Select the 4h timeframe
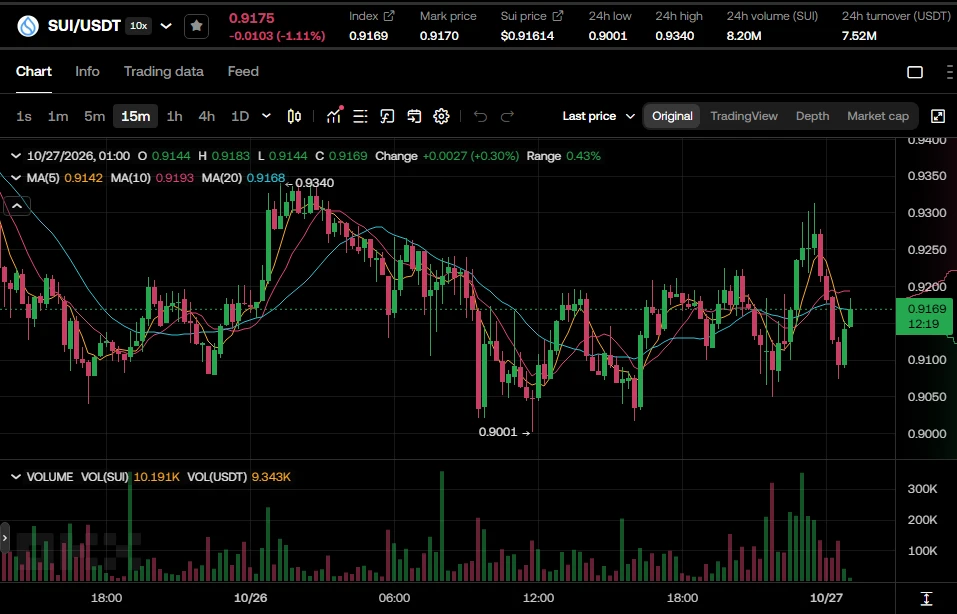Image resolution: width=957 pixels, height=614 pixels. tap(207, 116)
